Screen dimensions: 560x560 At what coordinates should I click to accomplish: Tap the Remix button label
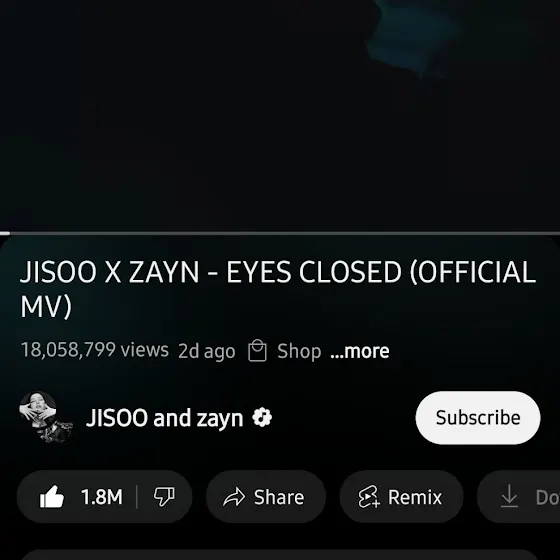[x=415, y=497]
